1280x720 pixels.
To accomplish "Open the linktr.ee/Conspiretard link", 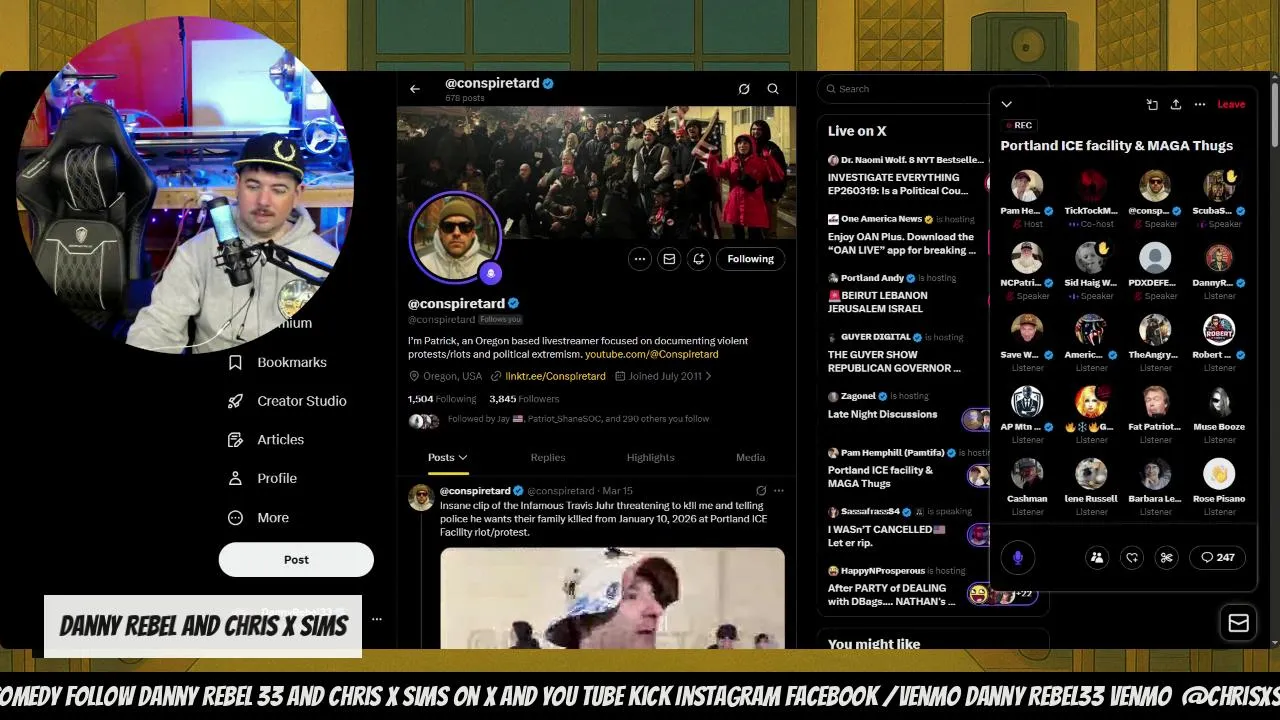I will (x=555, y=376).
